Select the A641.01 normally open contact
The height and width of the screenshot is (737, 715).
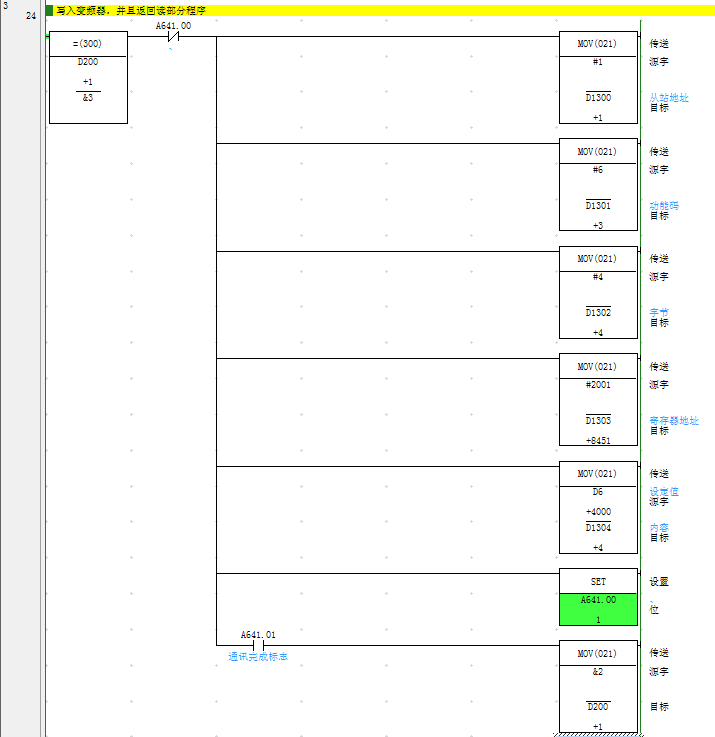click(x=257, y=645)
